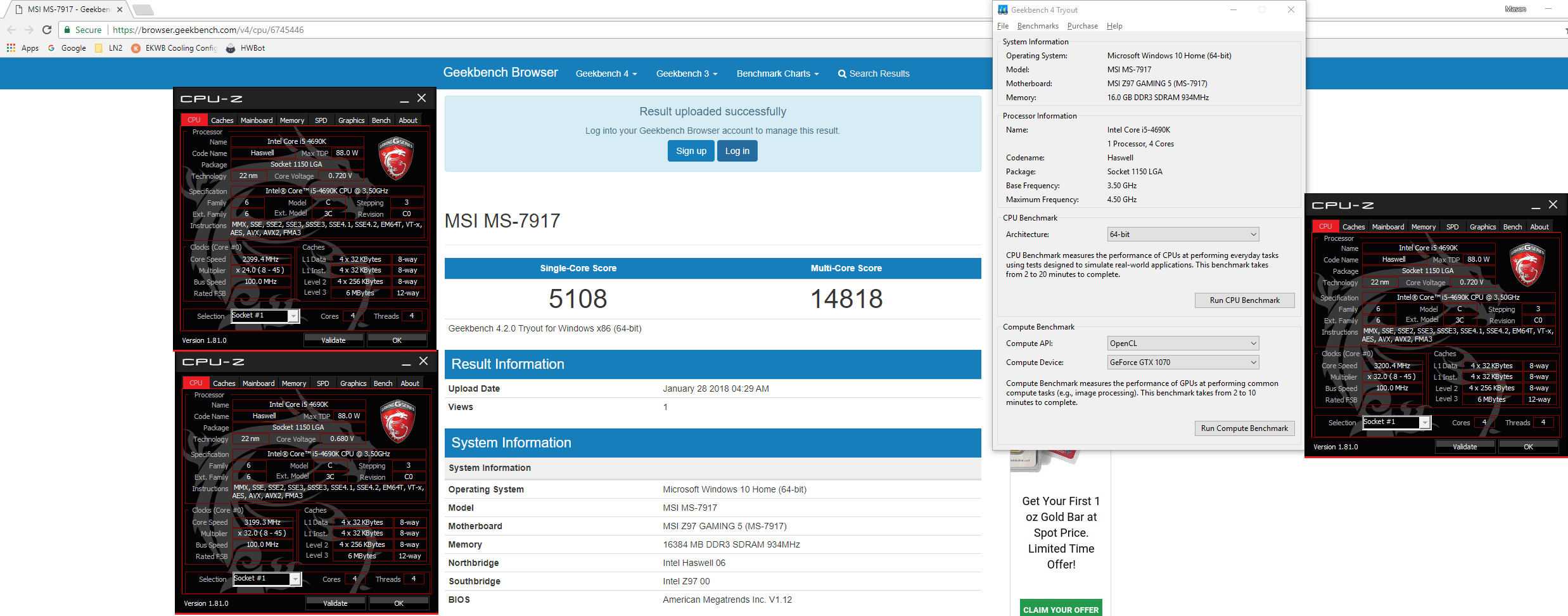Open Socket #1 selection in bottom-left CPU-Z

(x=267, y=579)
